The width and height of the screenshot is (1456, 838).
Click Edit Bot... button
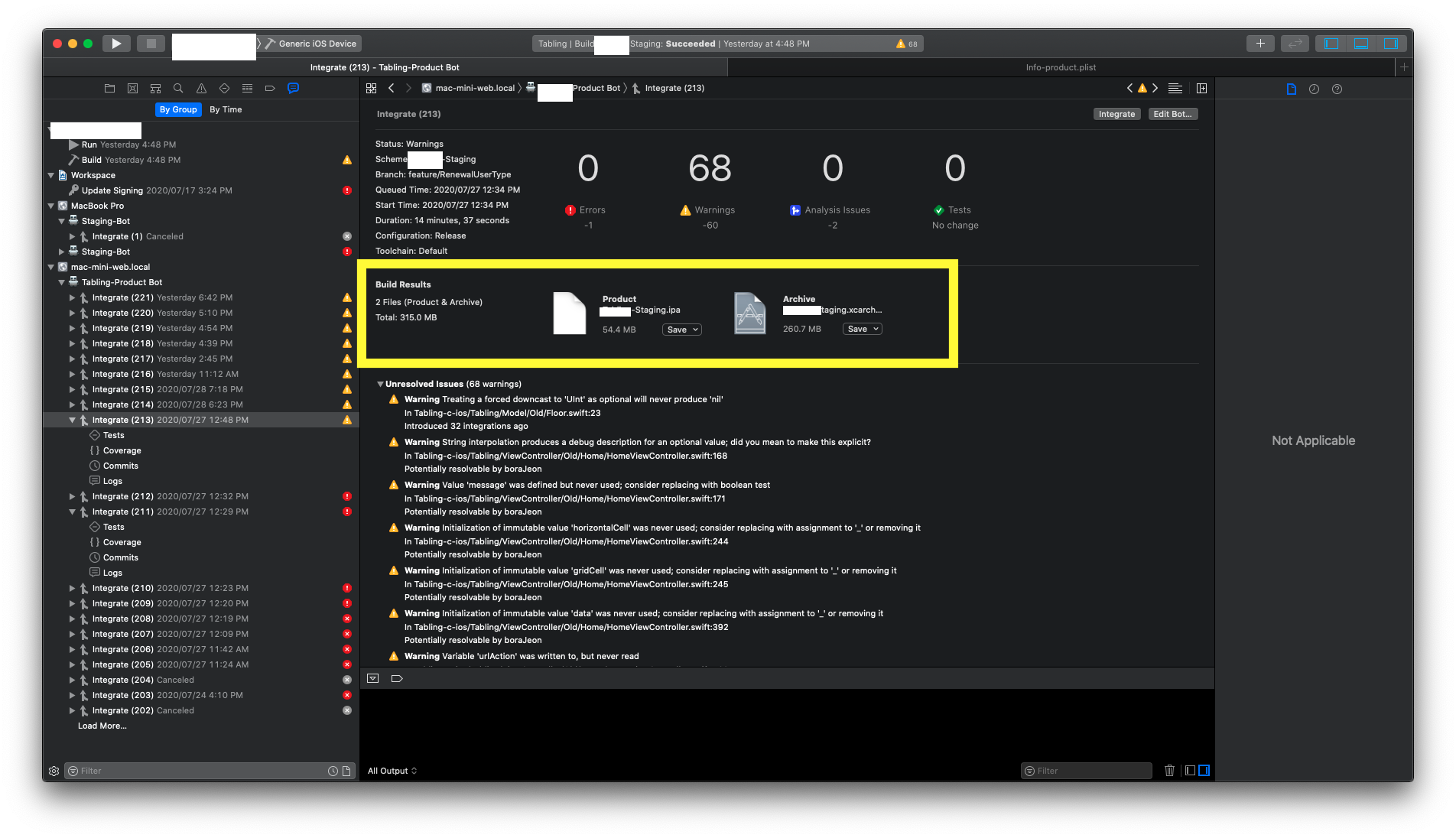[x=1172, y=114]
